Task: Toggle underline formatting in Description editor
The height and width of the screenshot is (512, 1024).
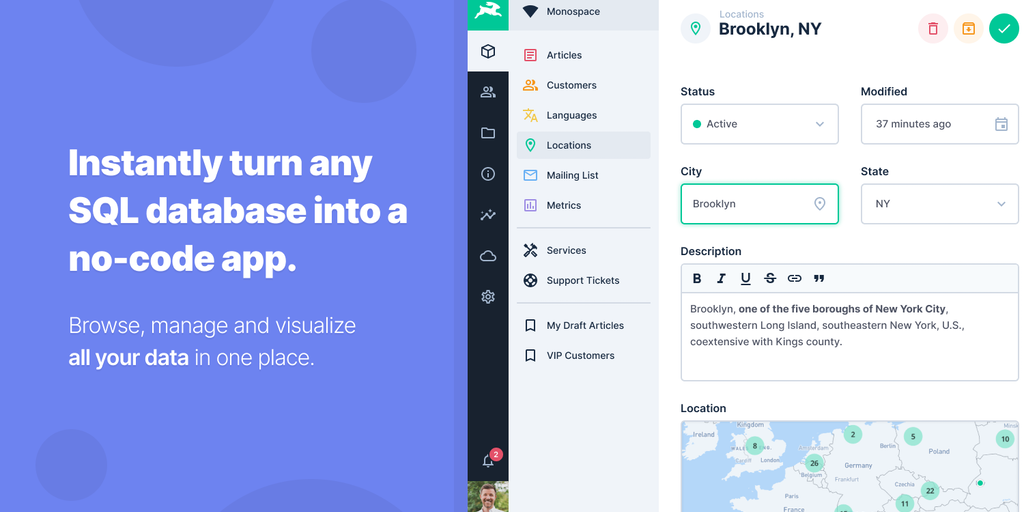Action: point(745,278)
